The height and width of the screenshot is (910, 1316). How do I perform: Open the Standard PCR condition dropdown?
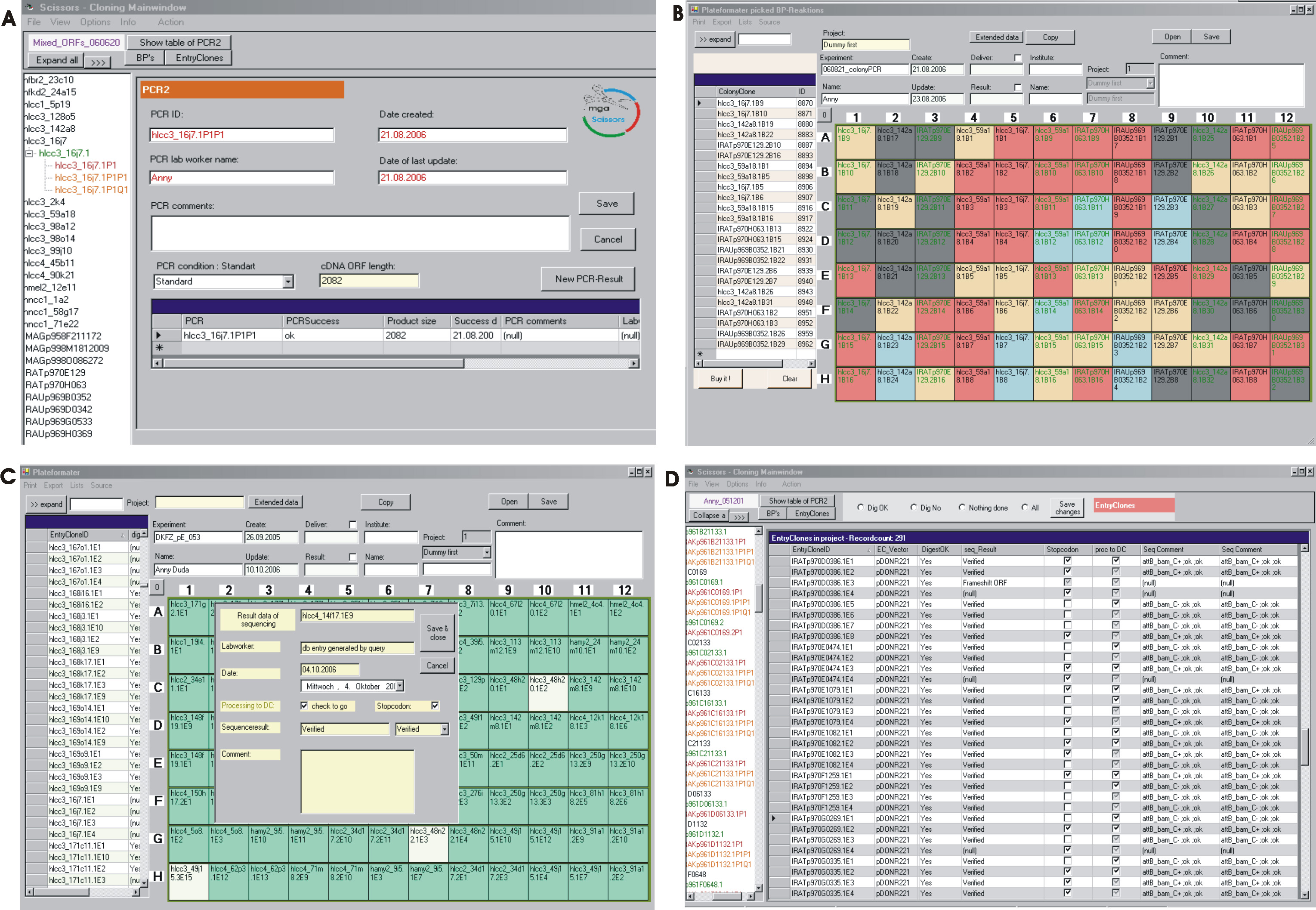[x=288, y=281]
